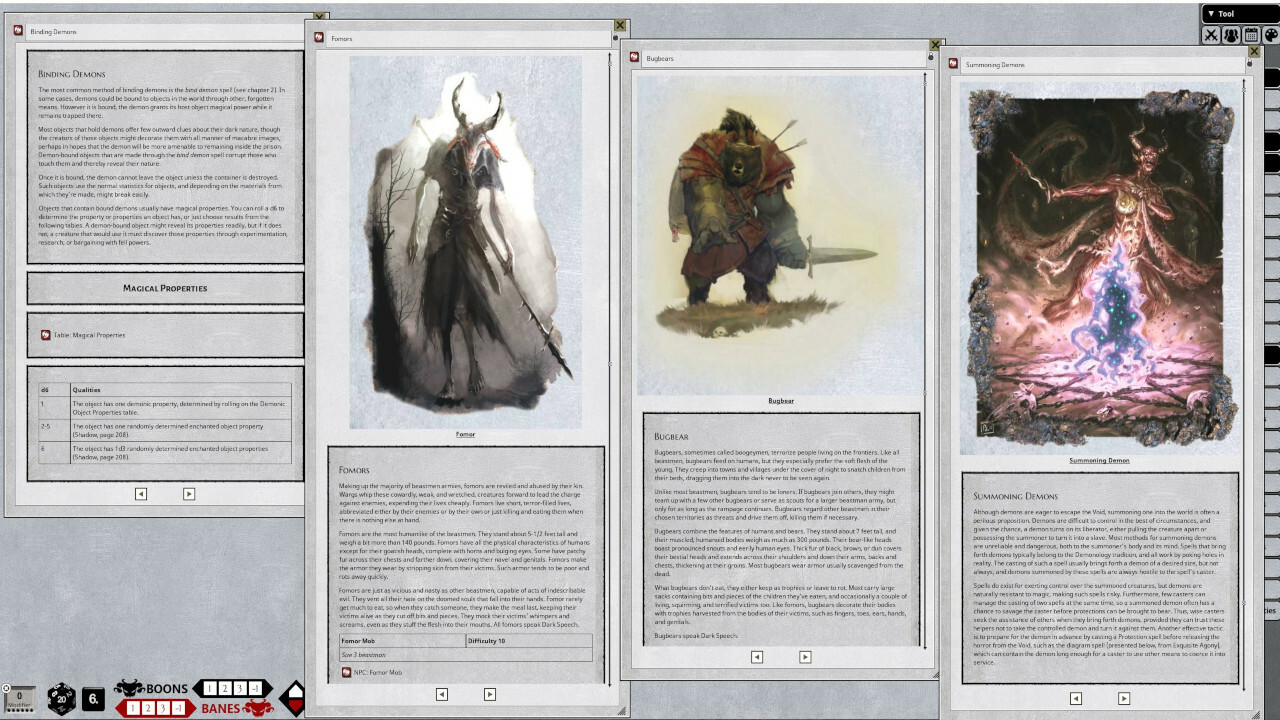The width and height of the screenshot is (1280, 720).
Task: Click the black demon head beside BOONS
Action: 128,688
